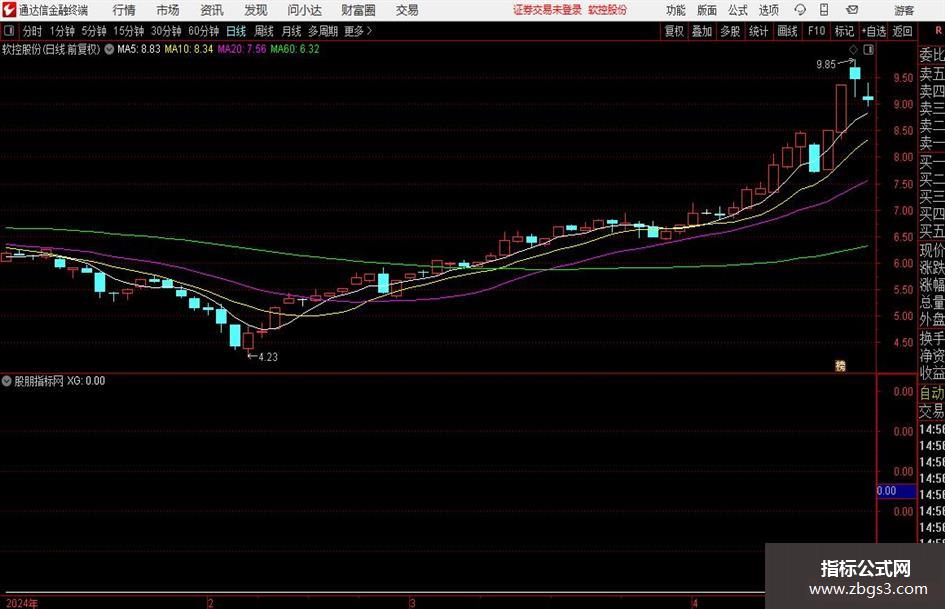Switch to the 分时 chart tab
The image size is (945, 609).
click(x=32, y=31)
